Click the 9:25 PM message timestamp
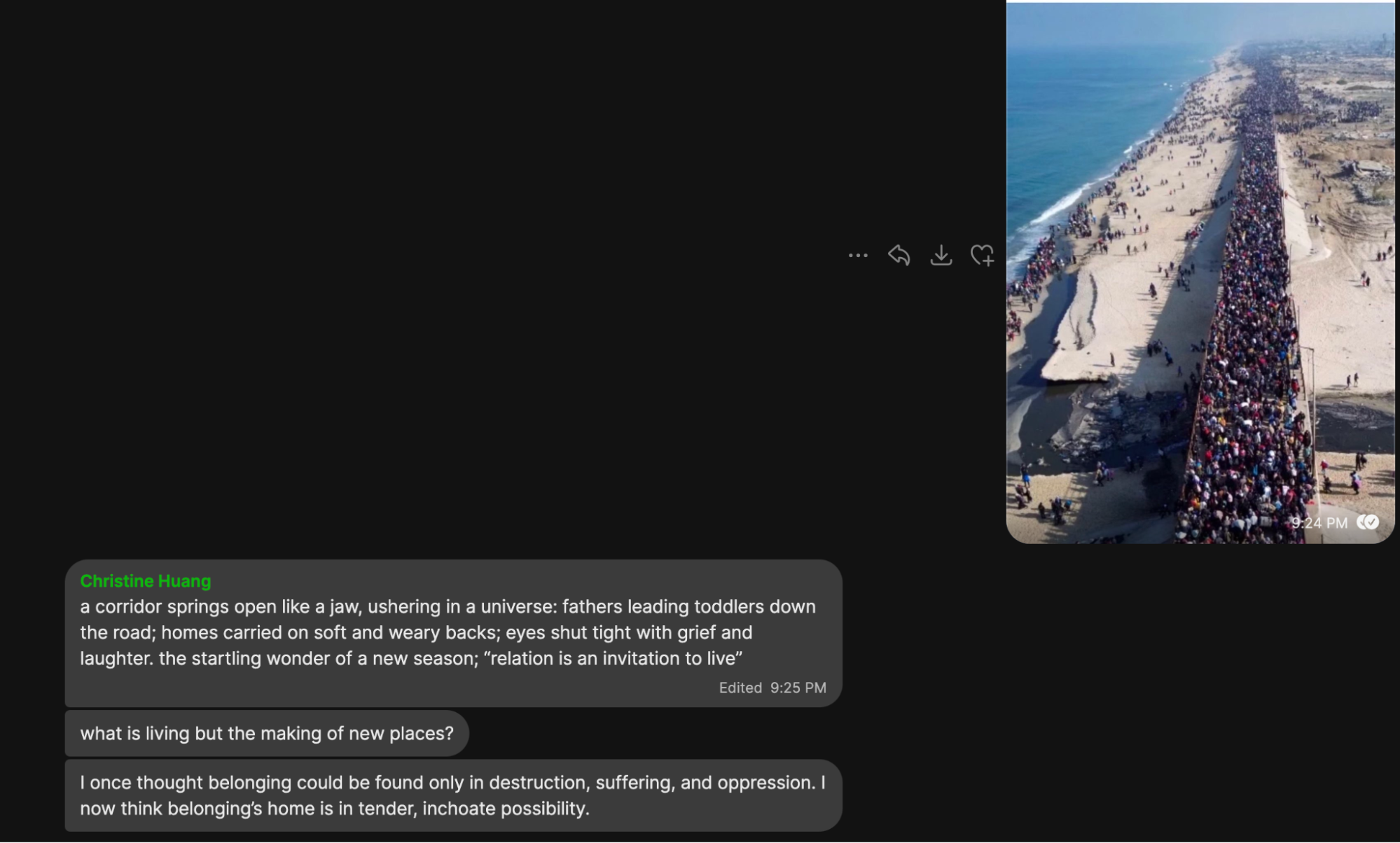 click(x=798, y=688)
